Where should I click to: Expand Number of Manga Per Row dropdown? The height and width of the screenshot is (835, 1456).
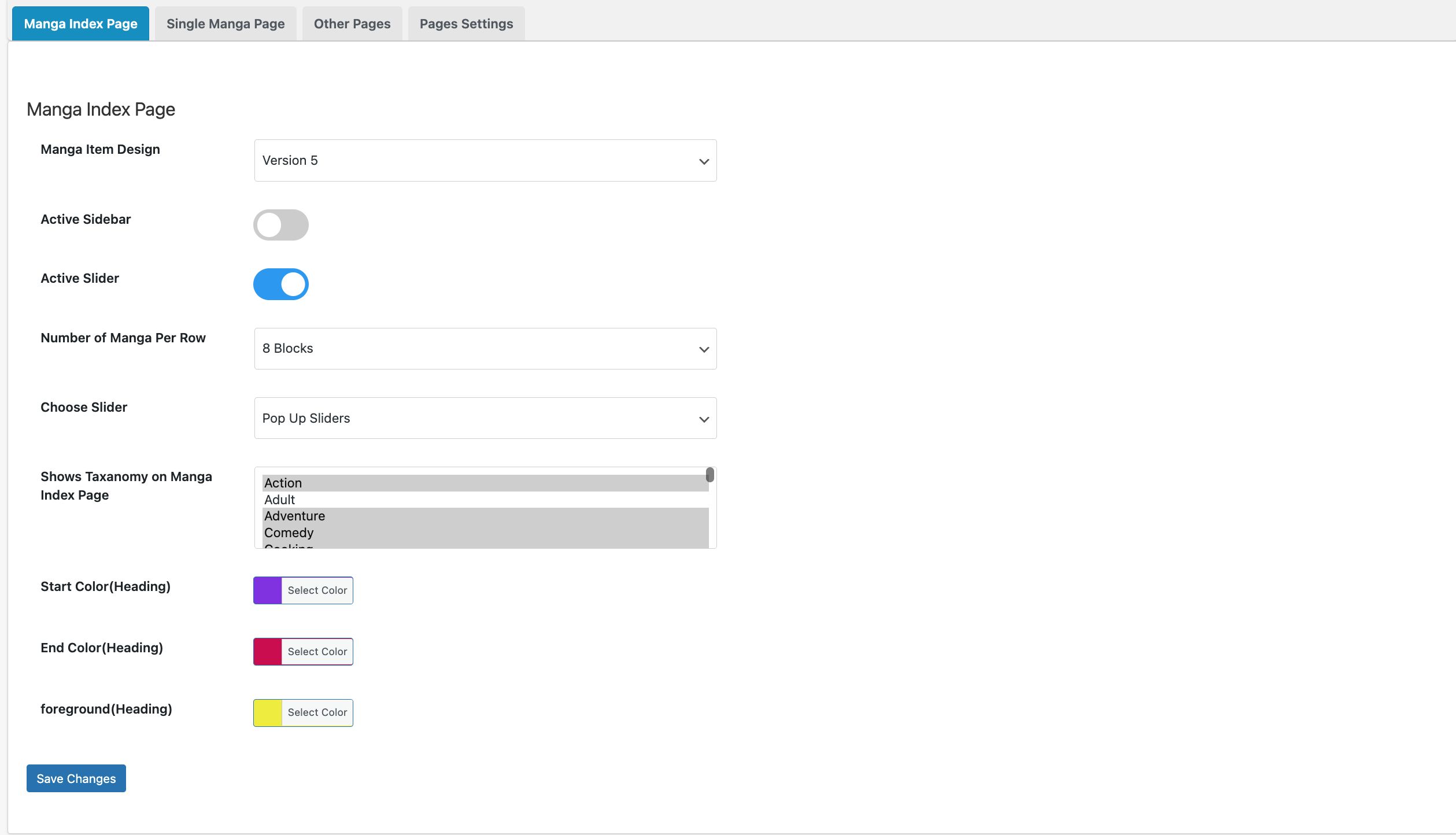tap(485, 349)
